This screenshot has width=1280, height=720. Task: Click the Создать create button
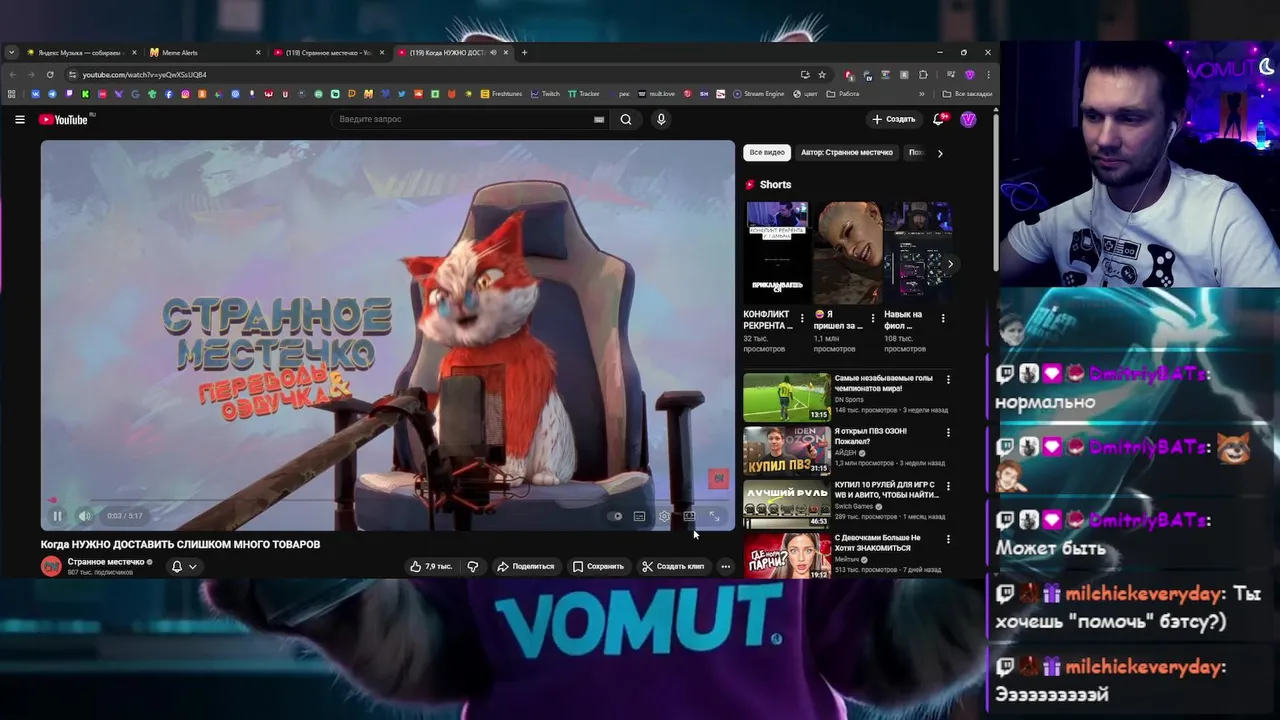(x=893, y=119)
